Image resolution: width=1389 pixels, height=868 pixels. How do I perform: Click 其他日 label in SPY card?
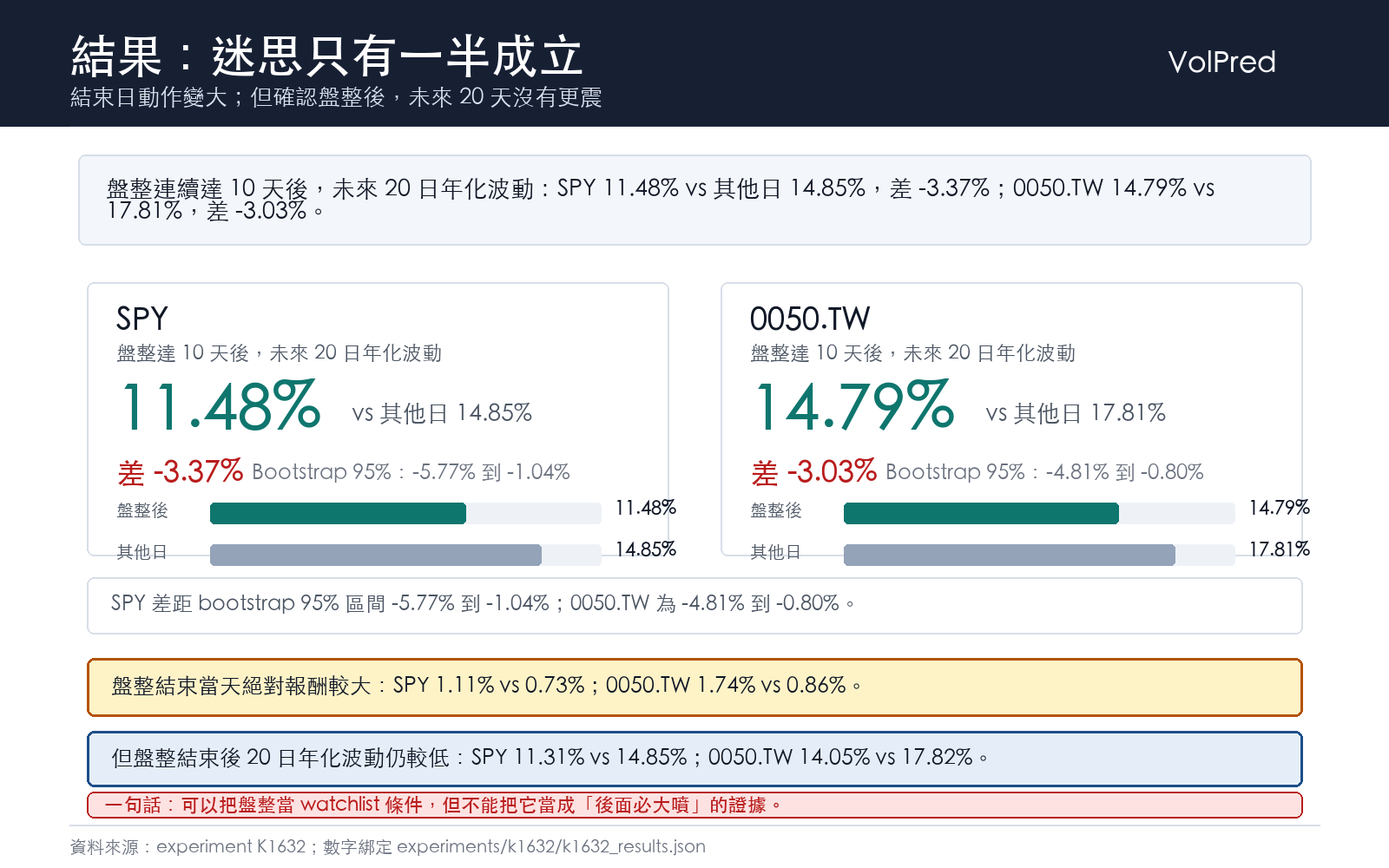142,552
